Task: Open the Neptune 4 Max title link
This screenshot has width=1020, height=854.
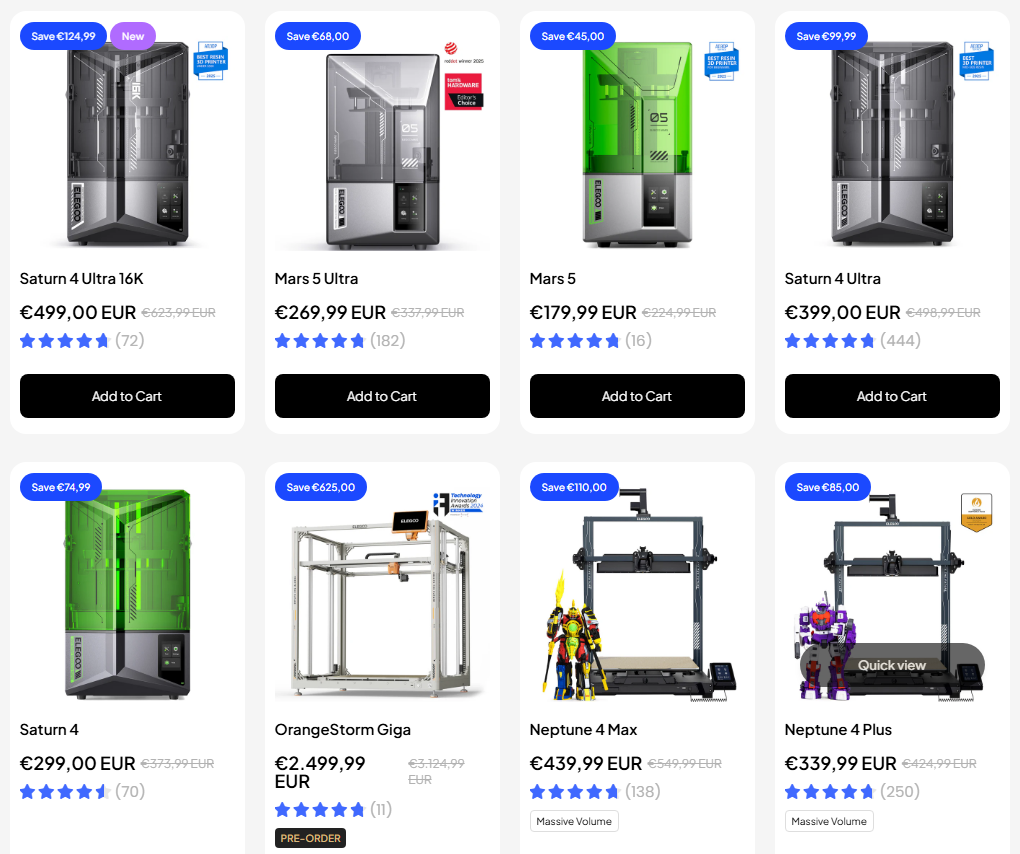Action: point(584,730)
